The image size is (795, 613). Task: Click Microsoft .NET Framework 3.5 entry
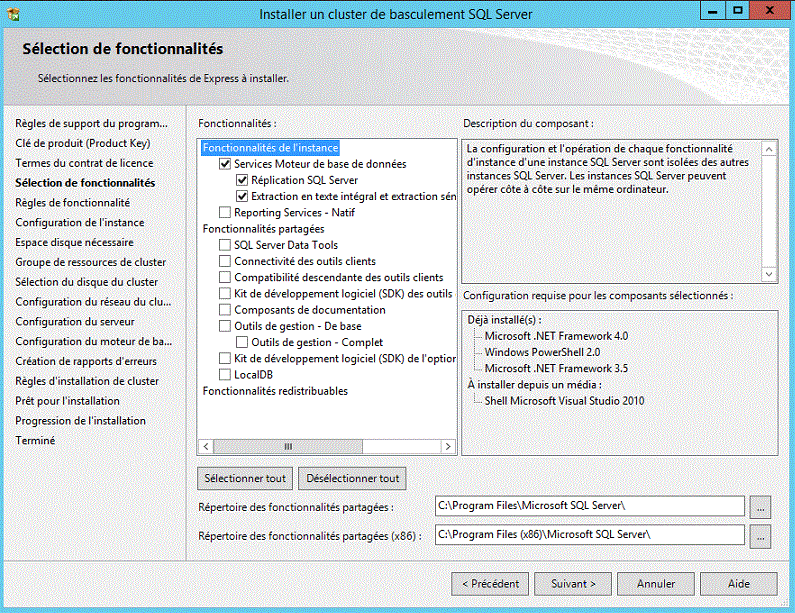pos(556,369)
